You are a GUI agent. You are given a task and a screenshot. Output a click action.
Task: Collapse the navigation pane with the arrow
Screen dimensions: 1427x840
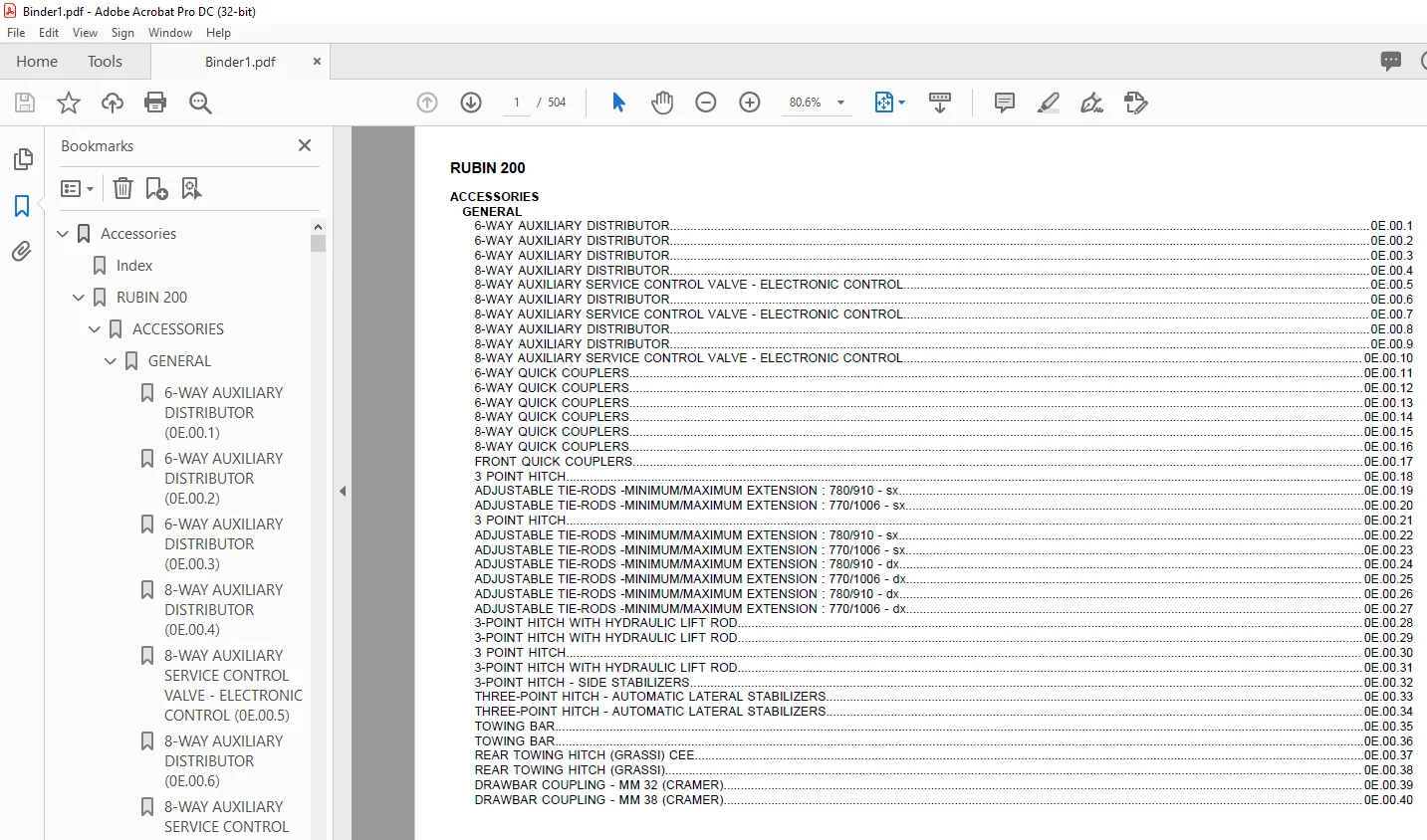[x=343, y=491]
